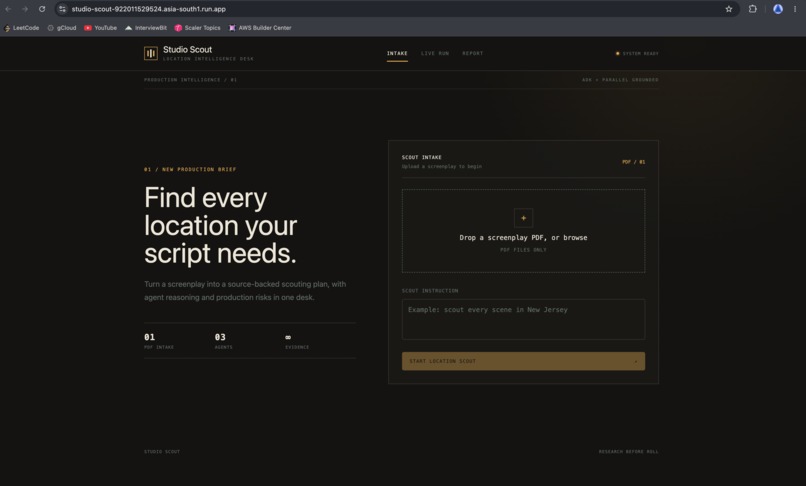Click the "RESEARCH BEFORE ROLL" footer text
806x486 pixels.
(x=628, y=452)
